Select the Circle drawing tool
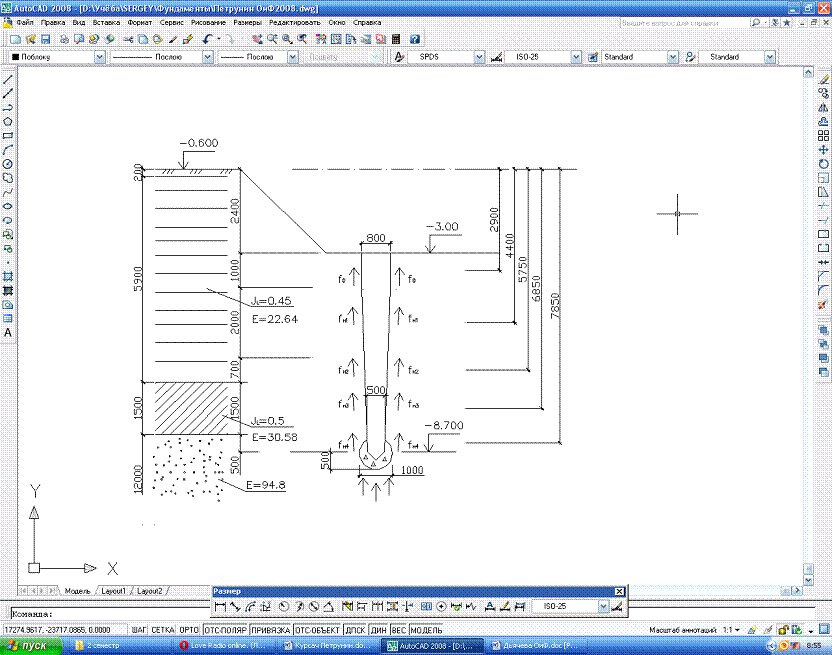832x655 pixels. pos(8,163)
